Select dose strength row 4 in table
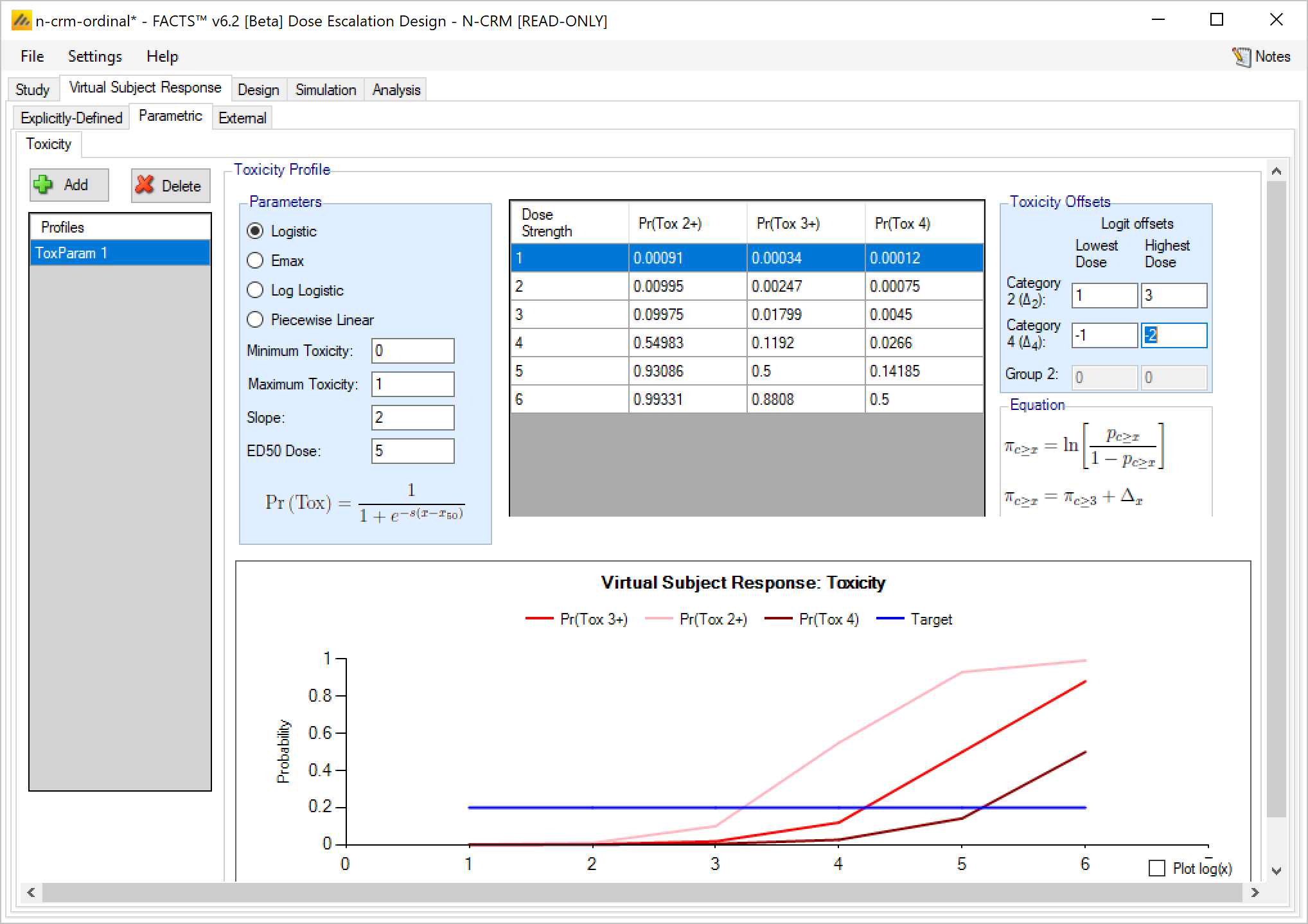 coord(569,343)
